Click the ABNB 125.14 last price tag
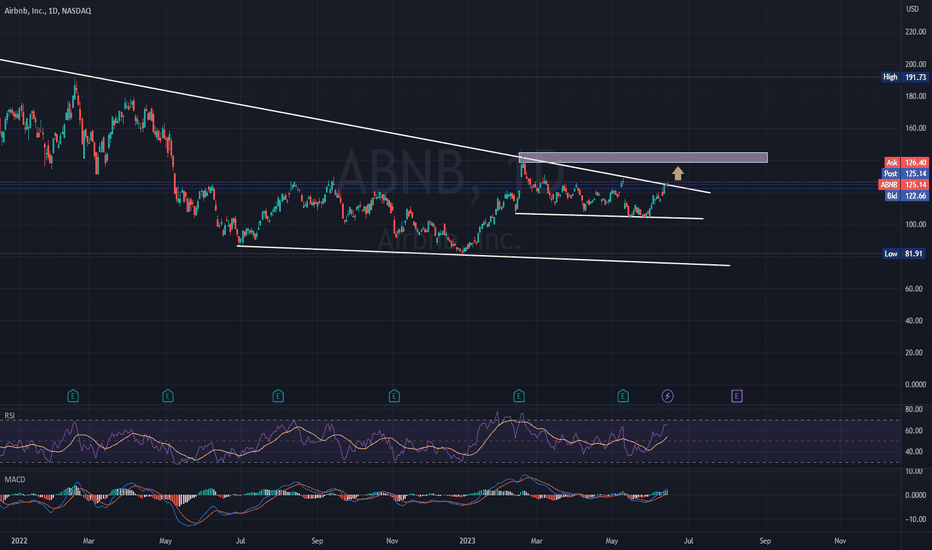Viewport: 932px width, 550px height. point(903,185)
